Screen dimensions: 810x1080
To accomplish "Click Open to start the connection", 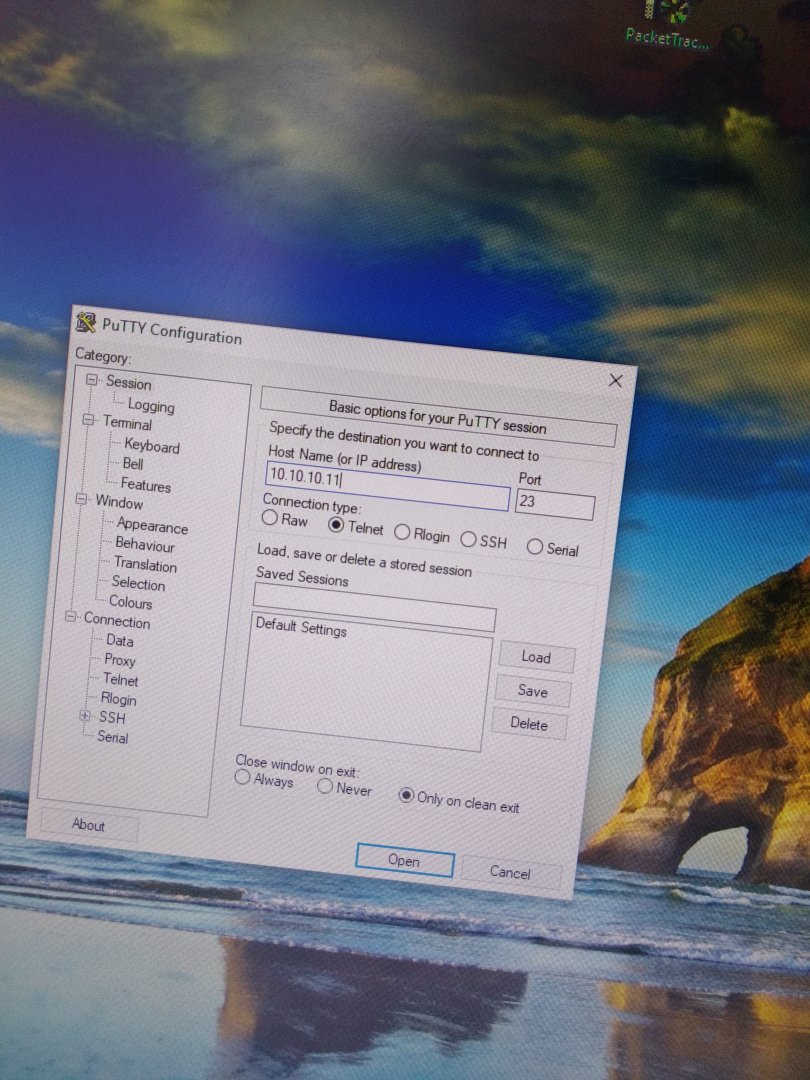I will 404,860.
